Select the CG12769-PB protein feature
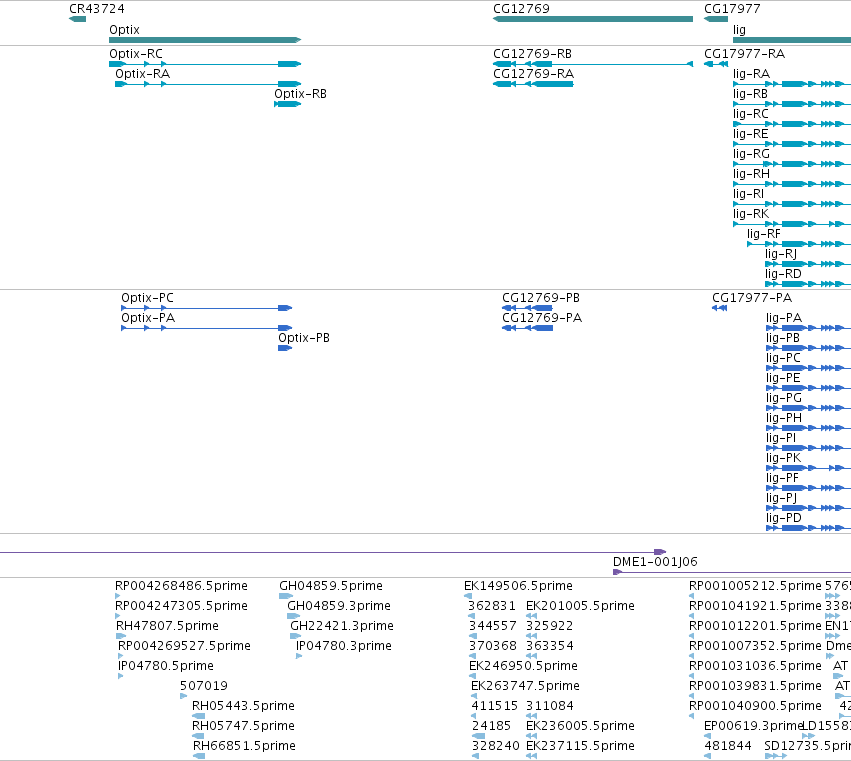This screenshot has height=761, width=851. click(x=528, y=308)
